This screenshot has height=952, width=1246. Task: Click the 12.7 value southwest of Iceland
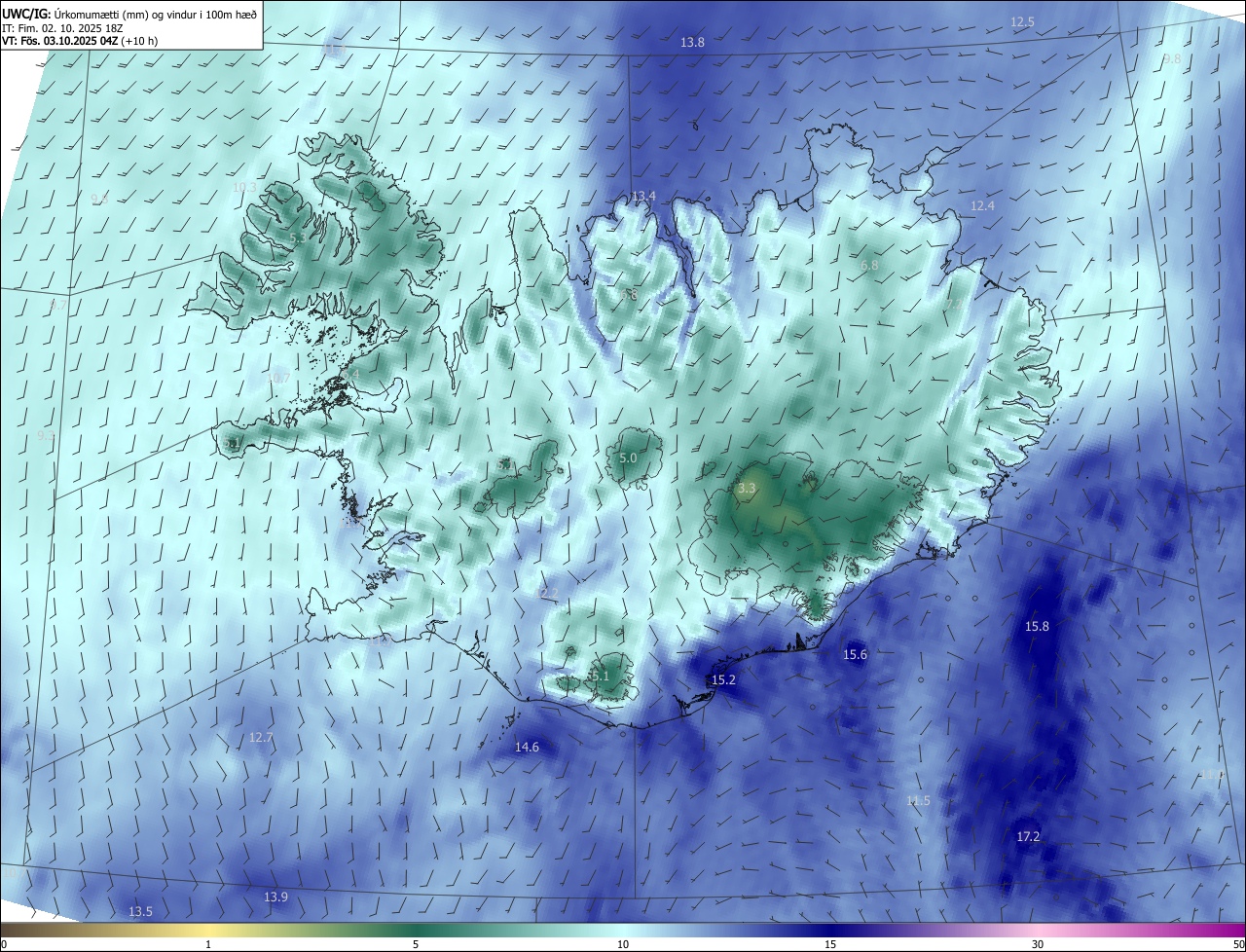click(x=261, y=737)
